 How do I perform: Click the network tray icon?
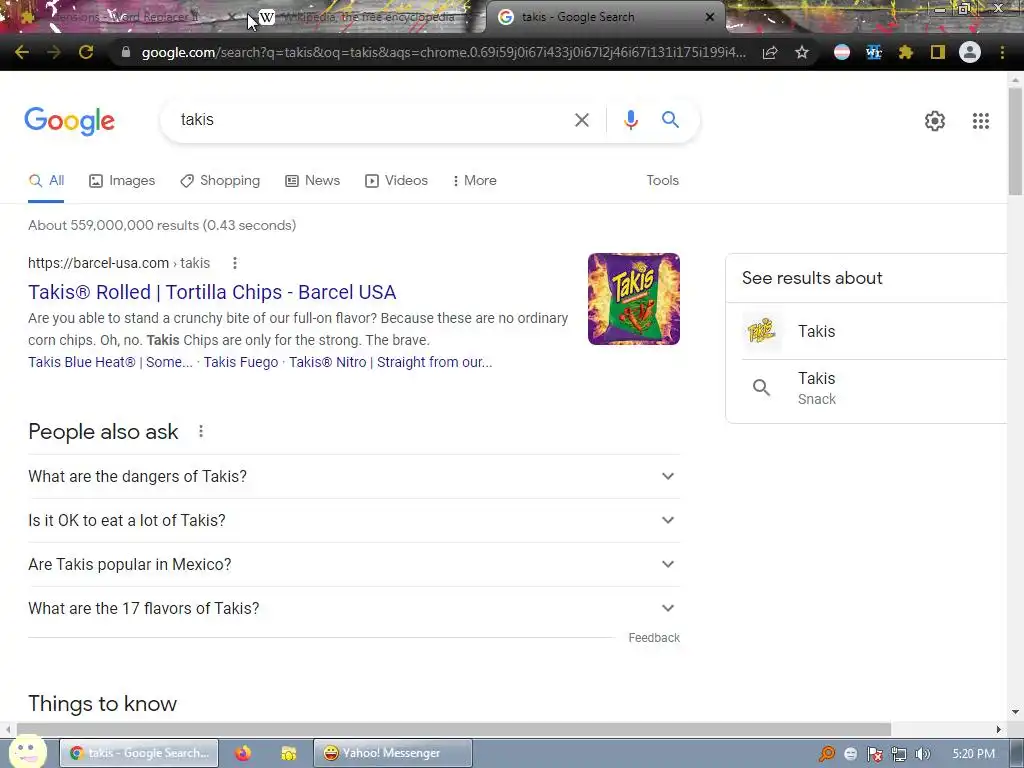tap(899, 754)
